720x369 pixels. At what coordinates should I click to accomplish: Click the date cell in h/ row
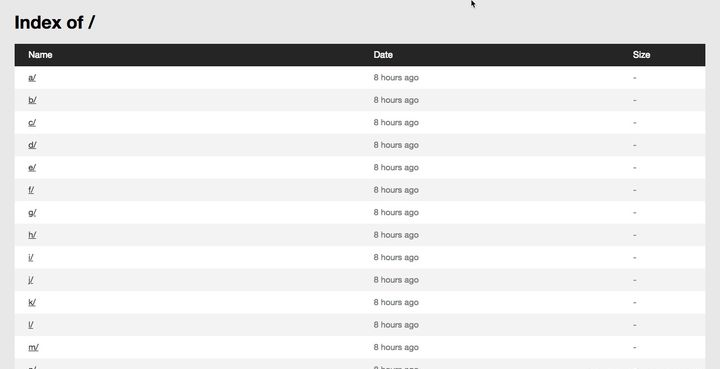[x=396, y=235]
